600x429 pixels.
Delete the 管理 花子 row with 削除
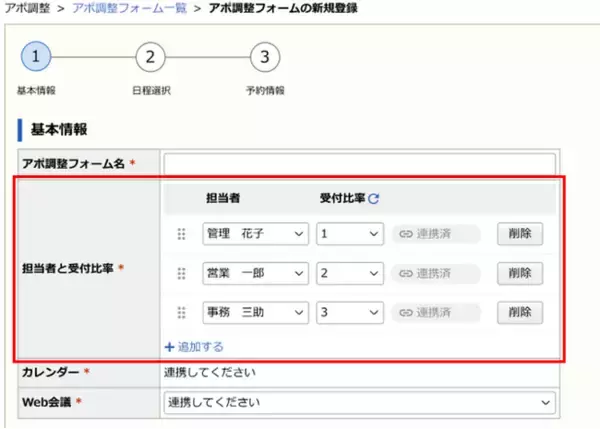point(519,234)
